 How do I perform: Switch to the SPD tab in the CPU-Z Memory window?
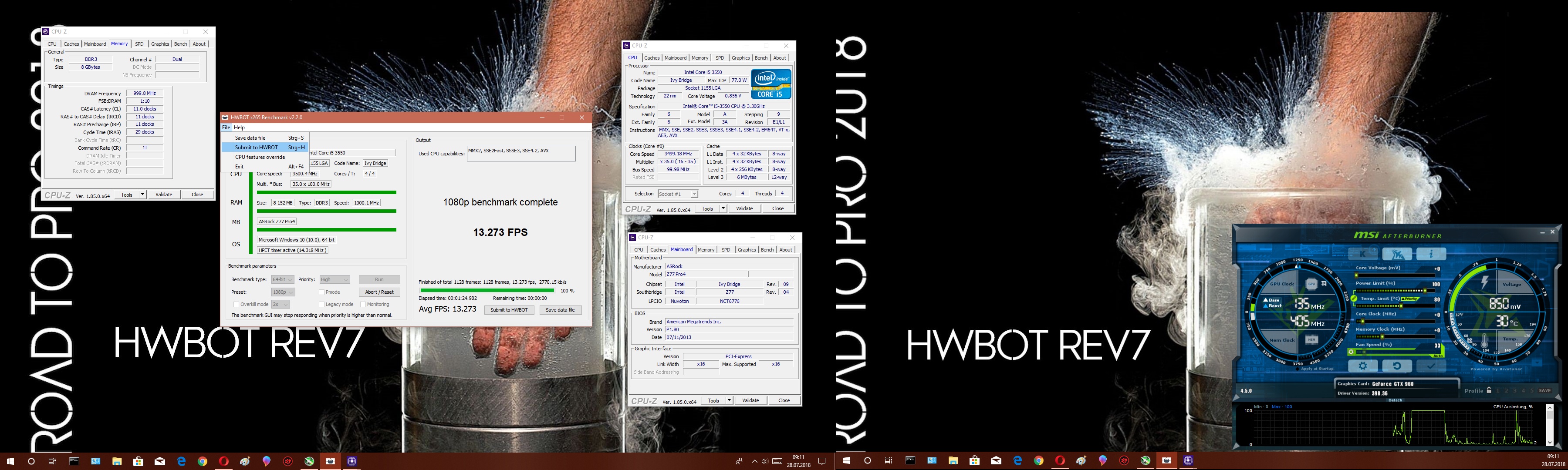(x=139, y=44)
